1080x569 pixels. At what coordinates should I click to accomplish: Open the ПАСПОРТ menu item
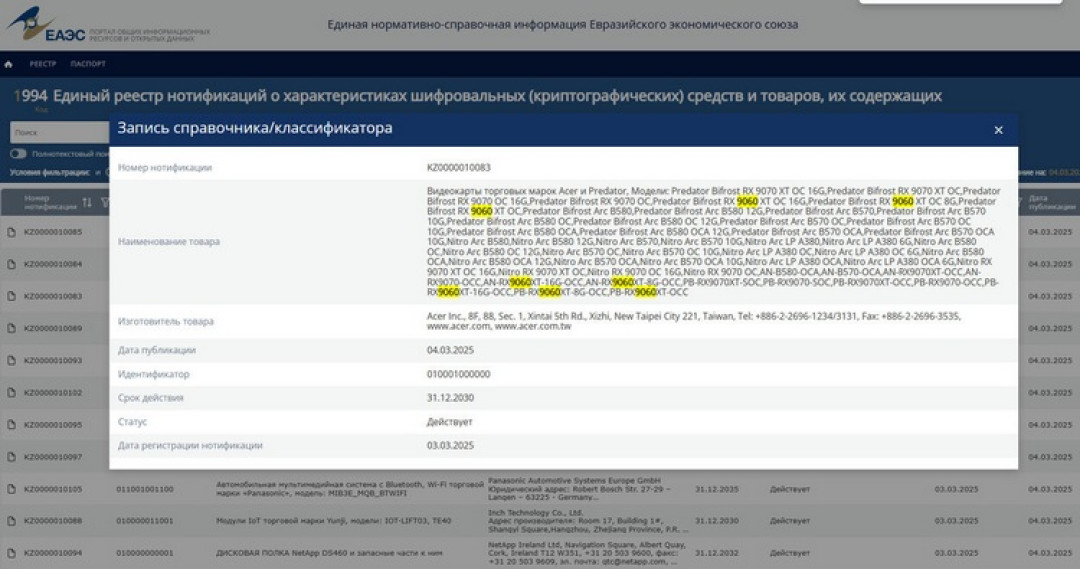point(88,64)
